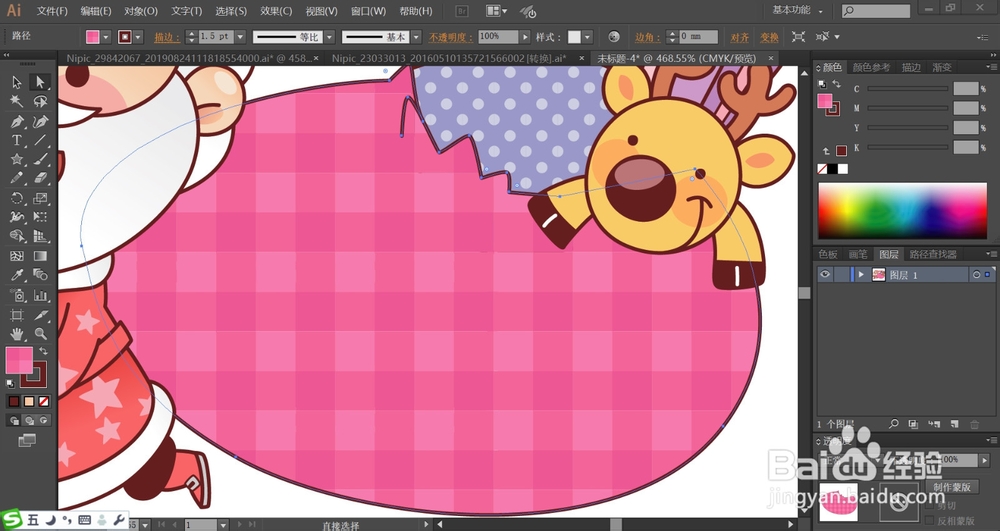Switch toolbox to solid Color mode
1000x531 pixels.
[14, 402]
